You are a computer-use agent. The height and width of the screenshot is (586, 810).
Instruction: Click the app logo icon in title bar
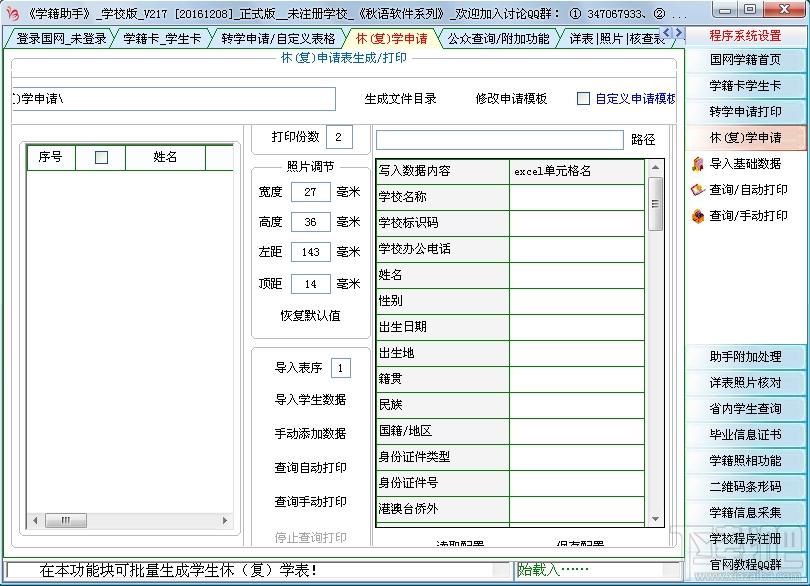point(12,13)
